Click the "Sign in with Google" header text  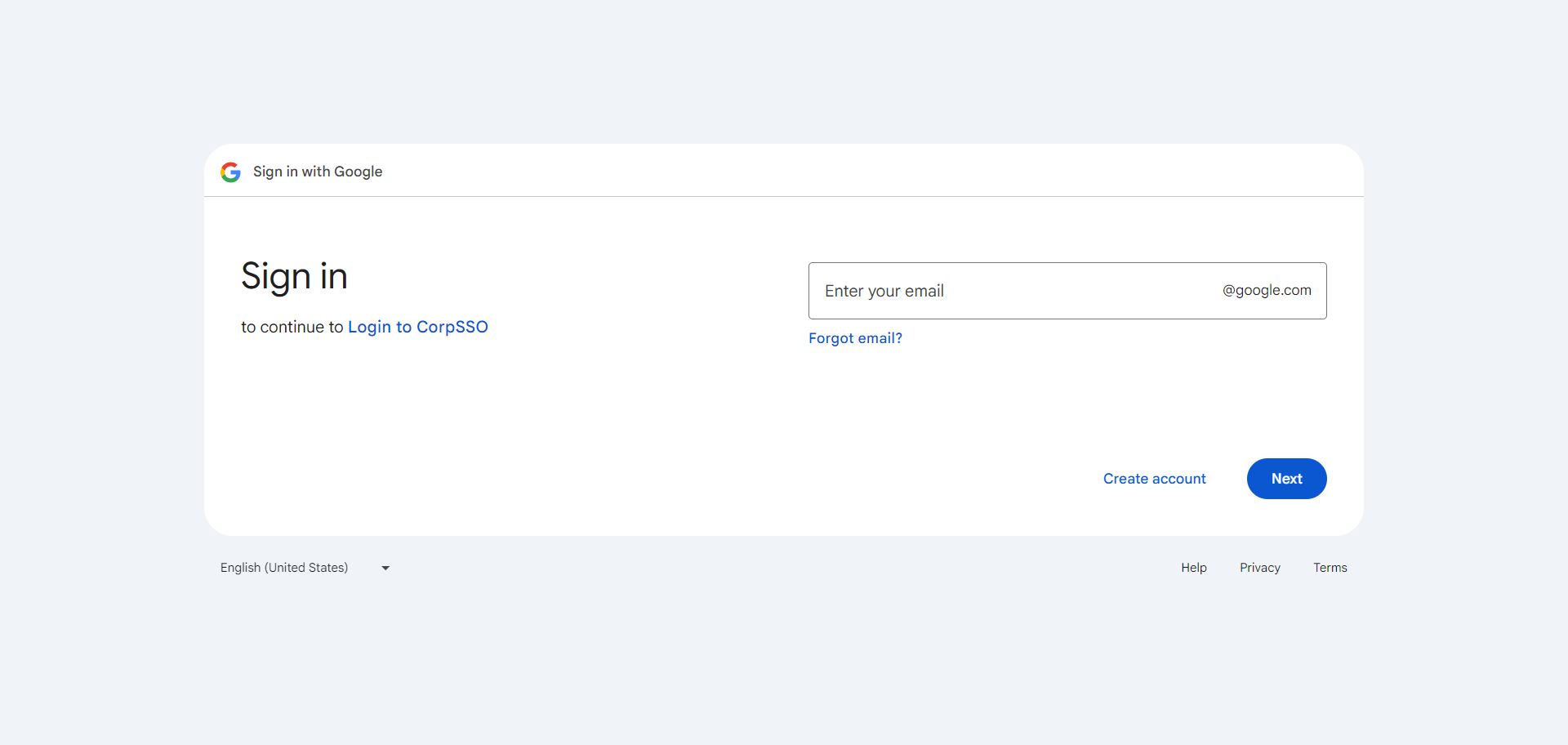click(x=318, y=172)
